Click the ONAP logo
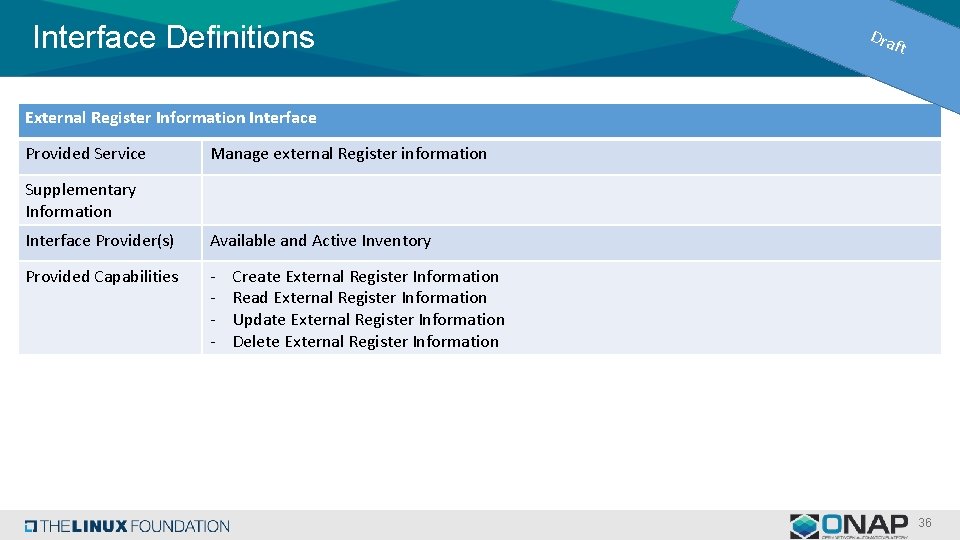The image size is (960, 540). [x=849, y=526]
